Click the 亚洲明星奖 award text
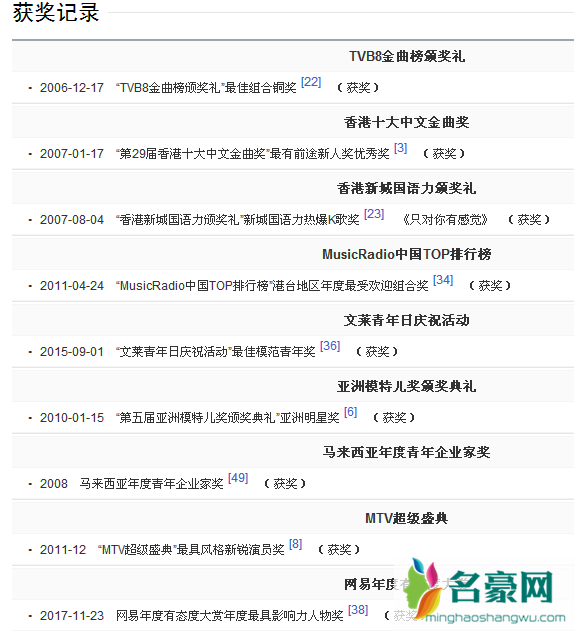Image resolution: width=574 pixels, height=631 pixels. (310, 418)
